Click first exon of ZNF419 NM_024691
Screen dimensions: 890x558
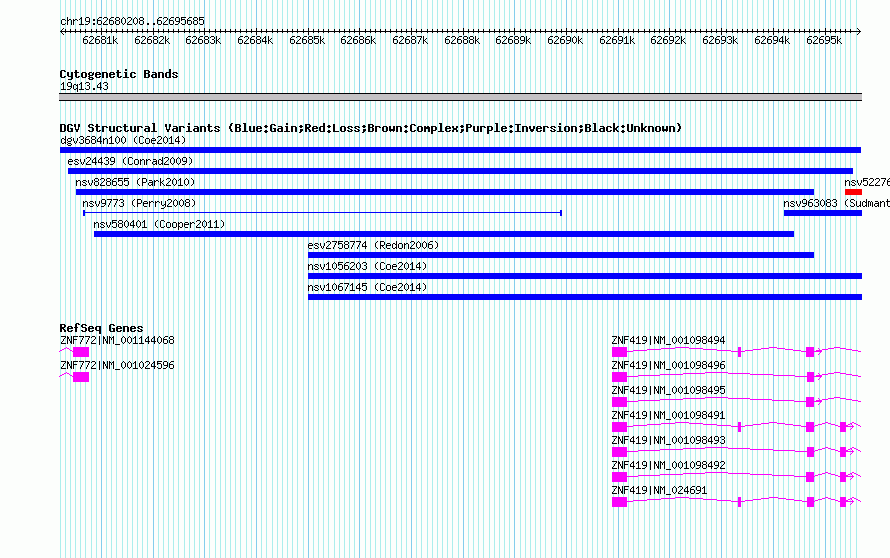(x=619, y=502)
